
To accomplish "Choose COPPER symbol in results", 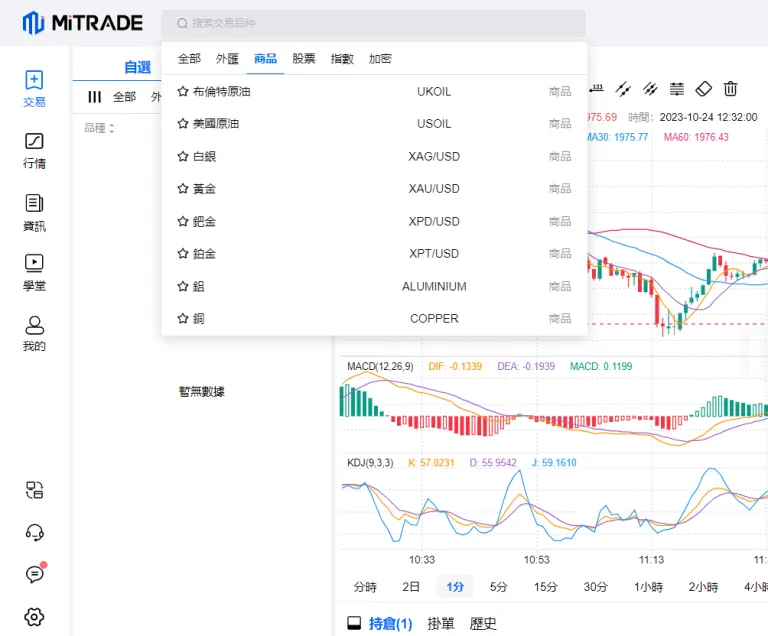I will coord(434,318).
